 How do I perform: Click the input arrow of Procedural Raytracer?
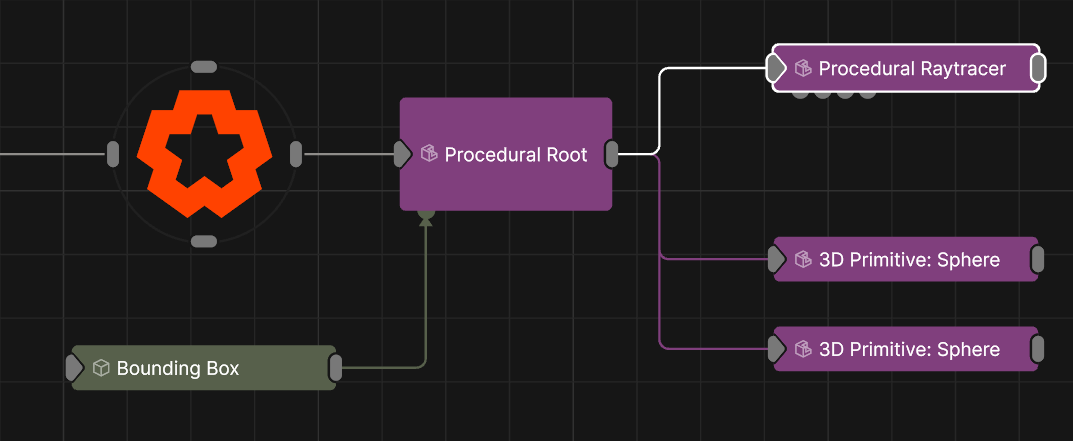(776, 68)
